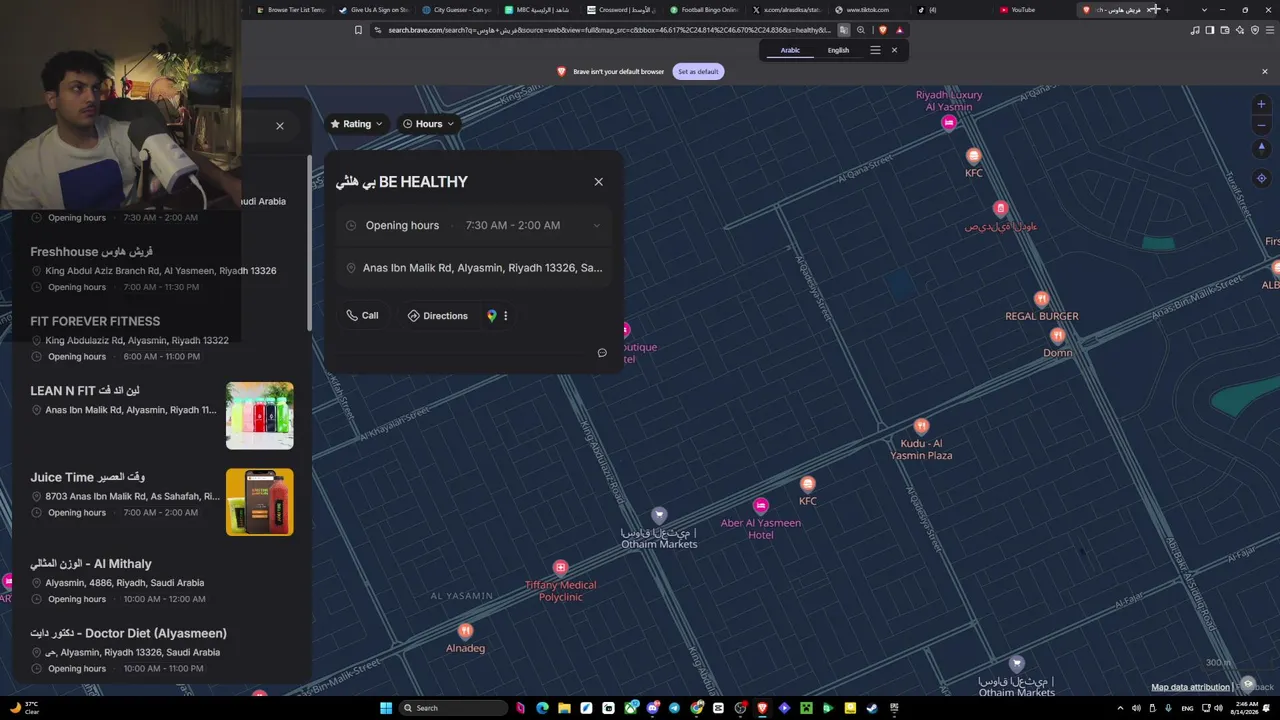Switch to City Guesser tab
This screenshot has width=1280, height=720.
pos(457,10)
